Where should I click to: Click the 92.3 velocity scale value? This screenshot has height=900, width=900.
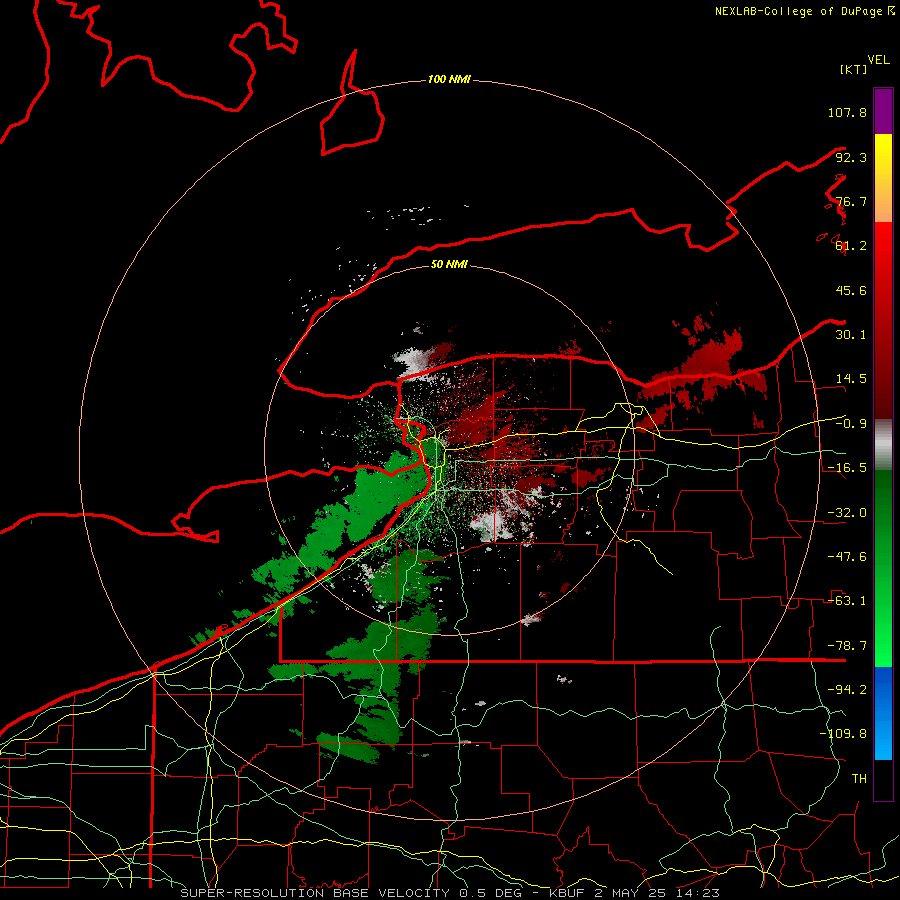[x=851, y=157]
